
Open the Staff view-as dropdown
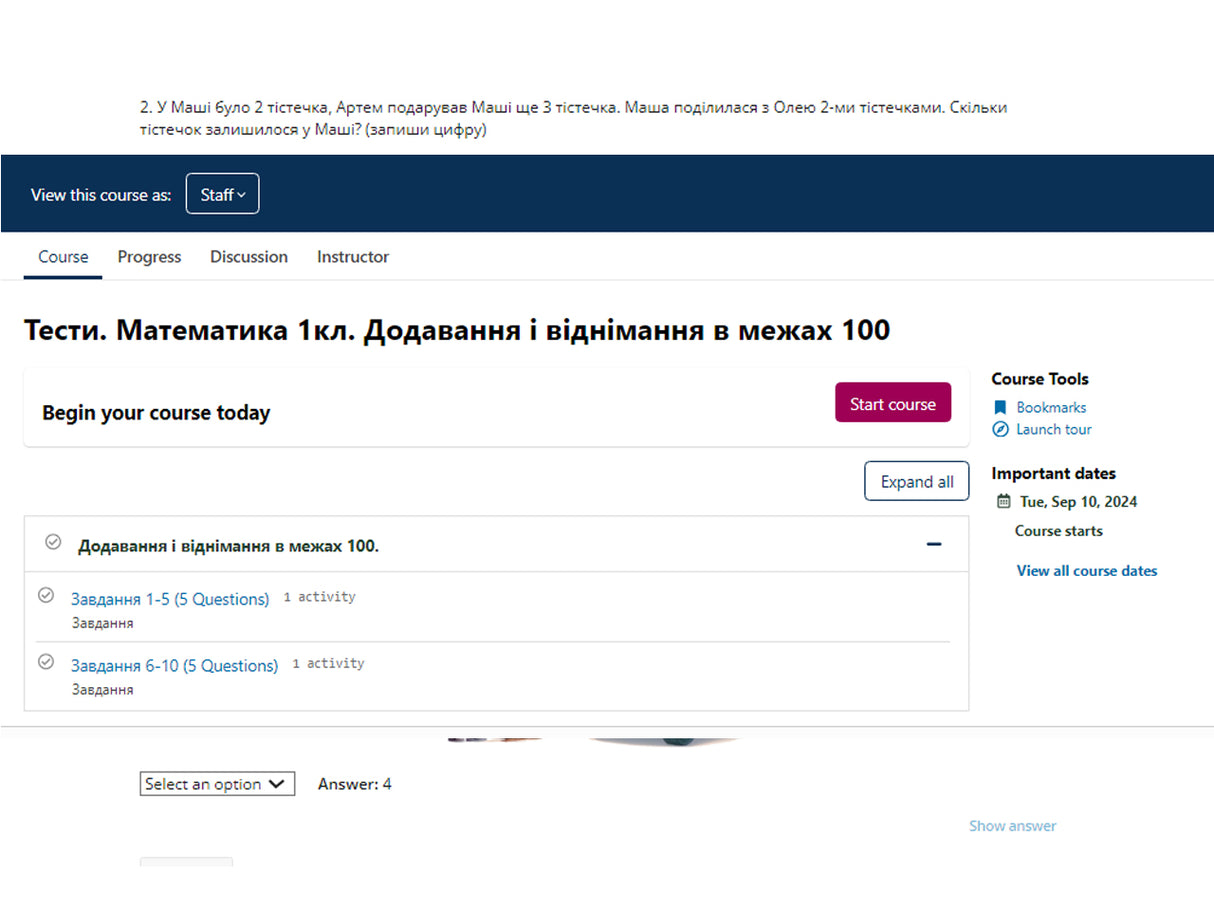coord(222,193)
